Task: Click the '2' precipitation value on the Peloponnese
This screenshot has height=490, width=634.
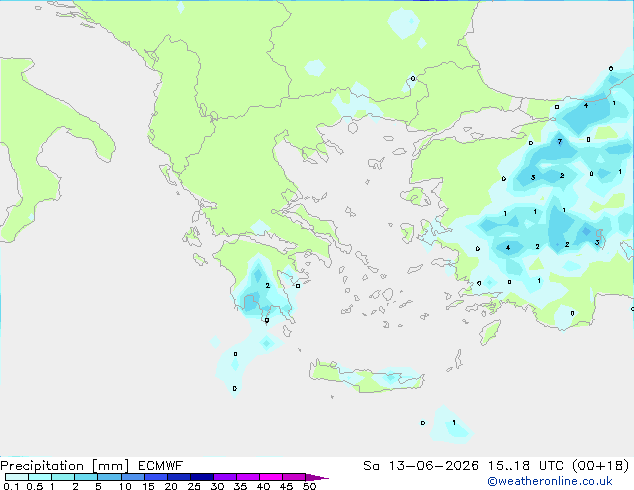Action: 268,285
